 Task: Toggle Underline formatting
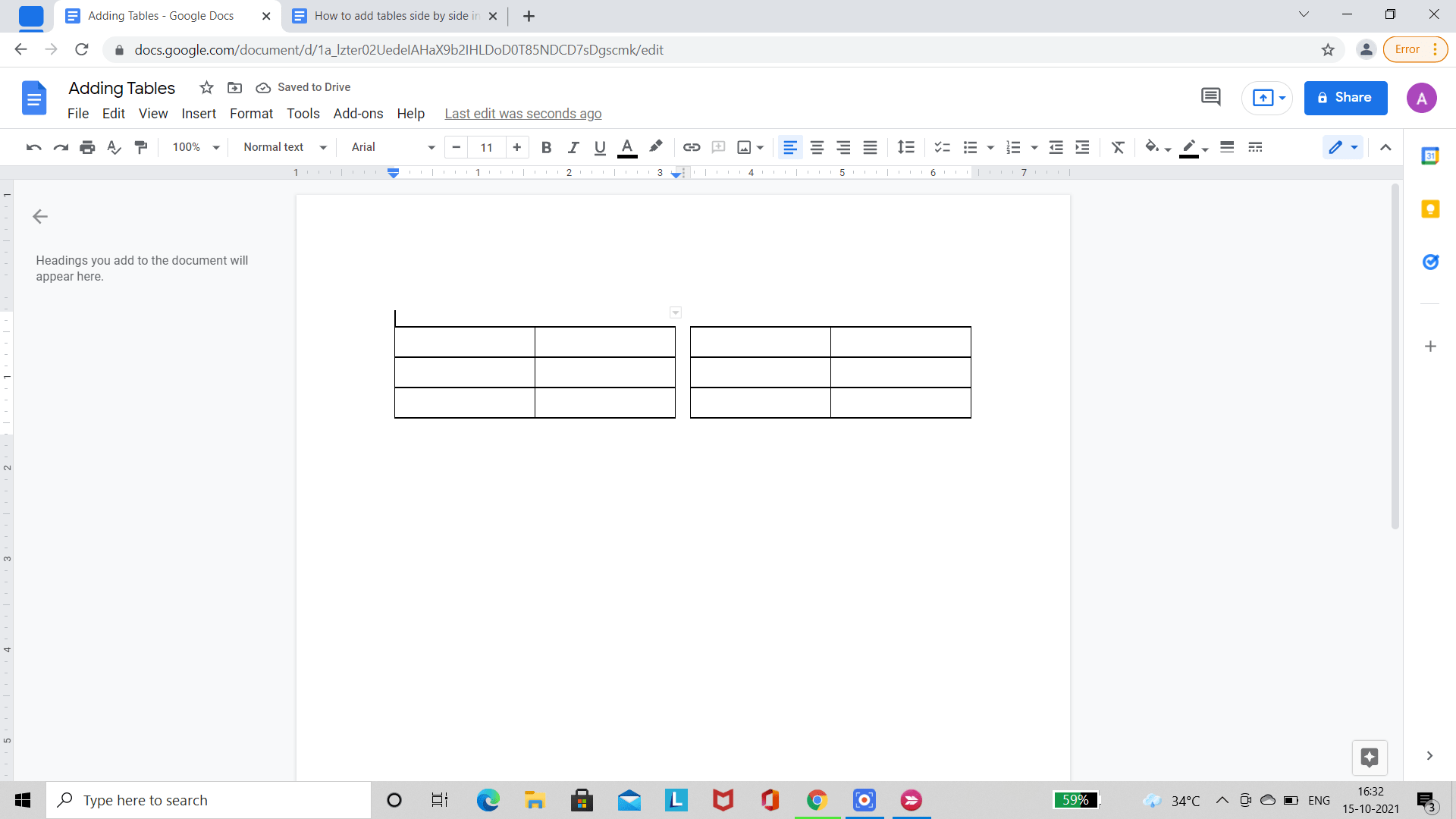coord(600,147)
